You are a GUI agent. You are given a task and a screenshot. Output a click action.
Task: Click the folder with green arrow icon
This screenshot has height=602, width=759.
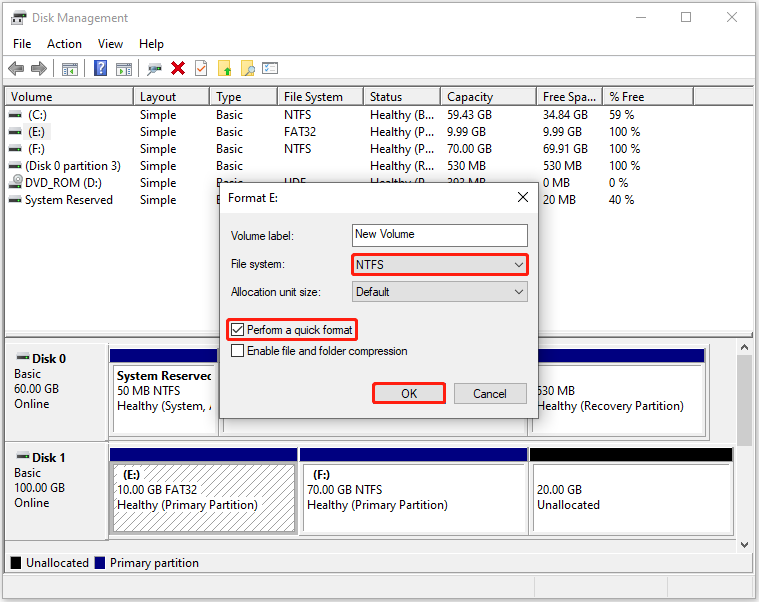225,68
